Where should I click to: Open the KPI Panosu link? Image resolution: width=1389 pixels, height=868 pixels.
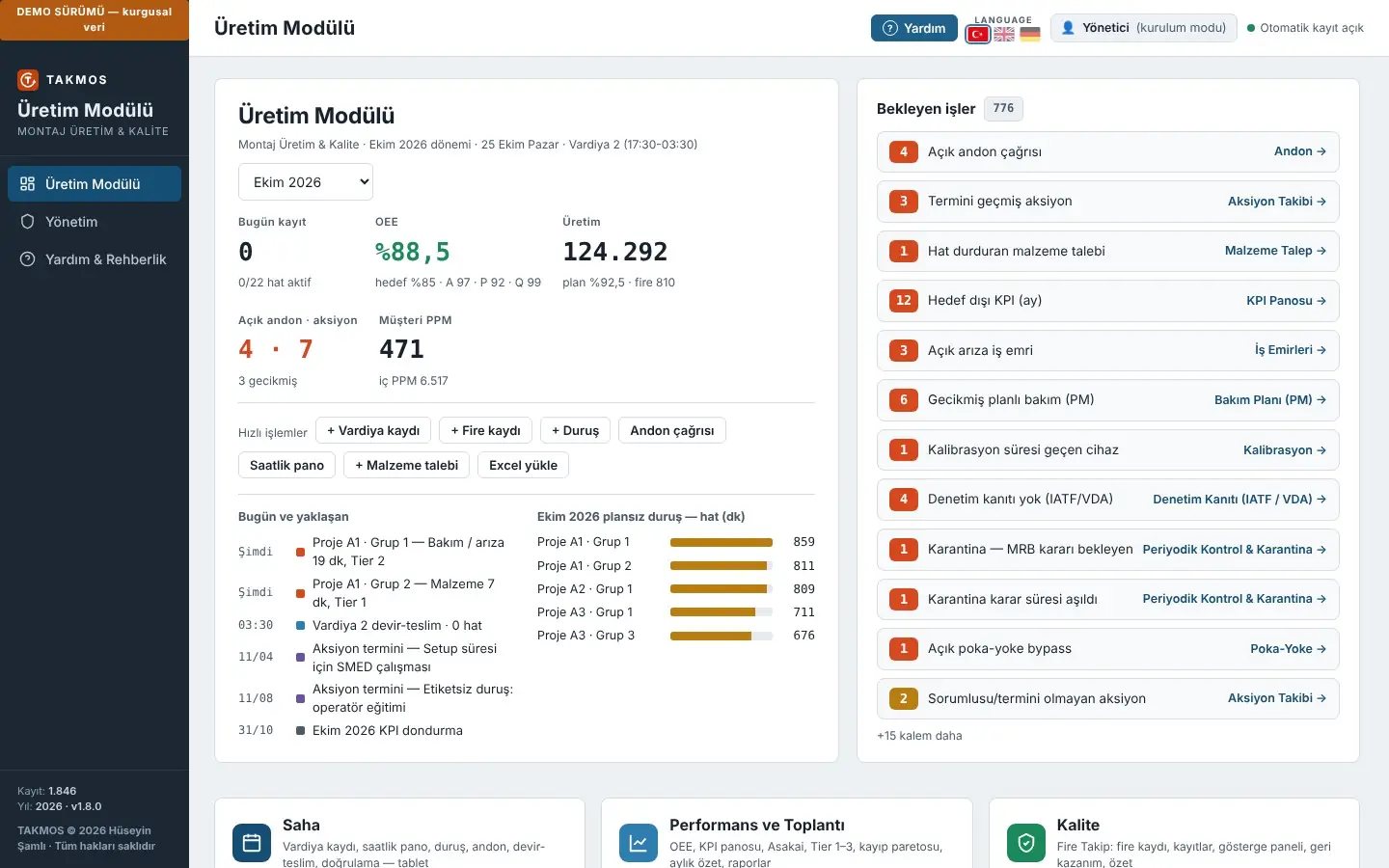point(1286,301)
